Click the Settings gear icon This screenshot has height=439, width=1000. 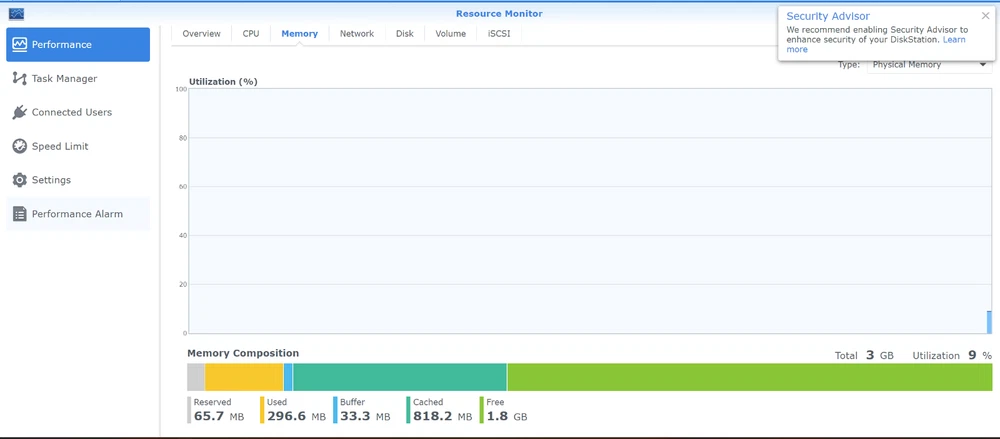19,180
